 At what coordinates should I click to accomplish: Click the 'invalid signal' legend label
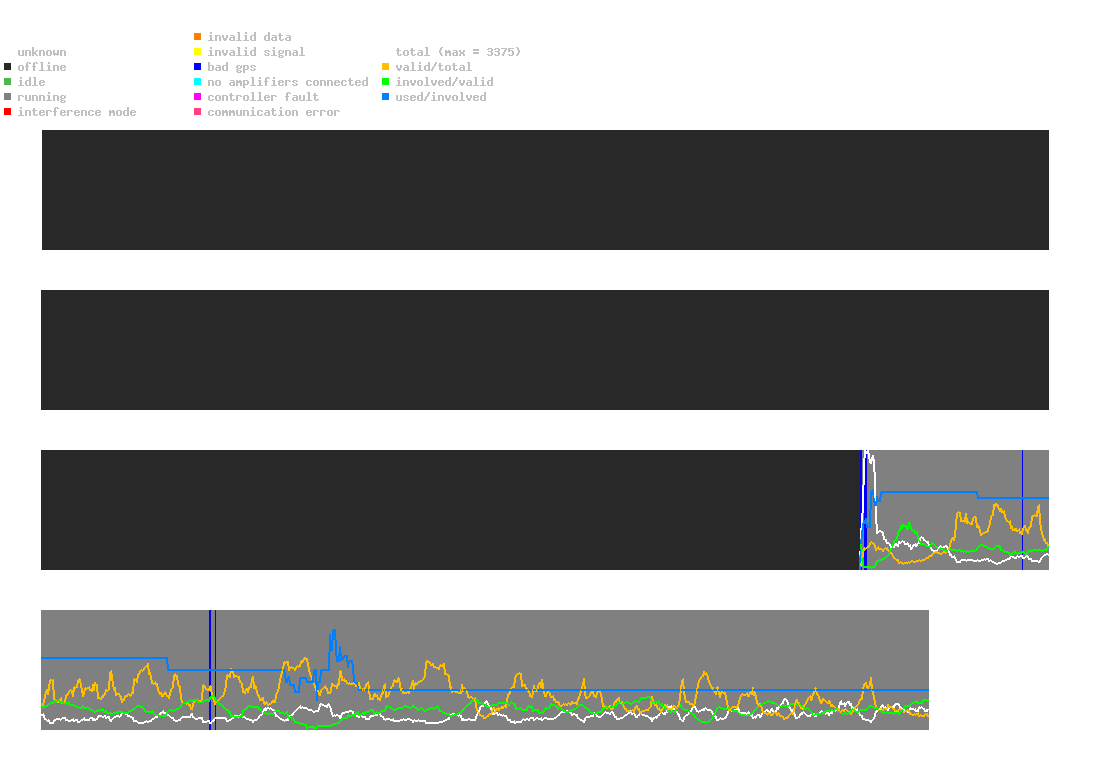point(256,52)
